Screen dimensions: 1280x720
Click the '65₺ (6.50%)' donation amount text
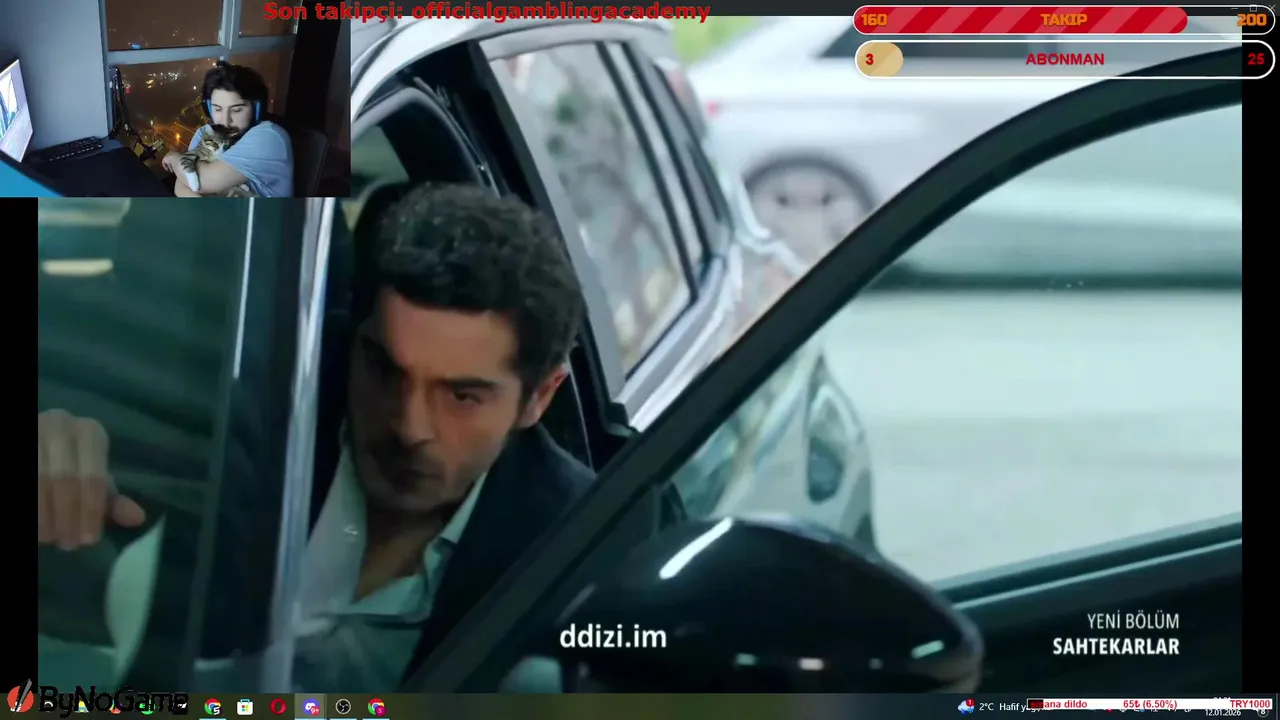[1149, 704]
